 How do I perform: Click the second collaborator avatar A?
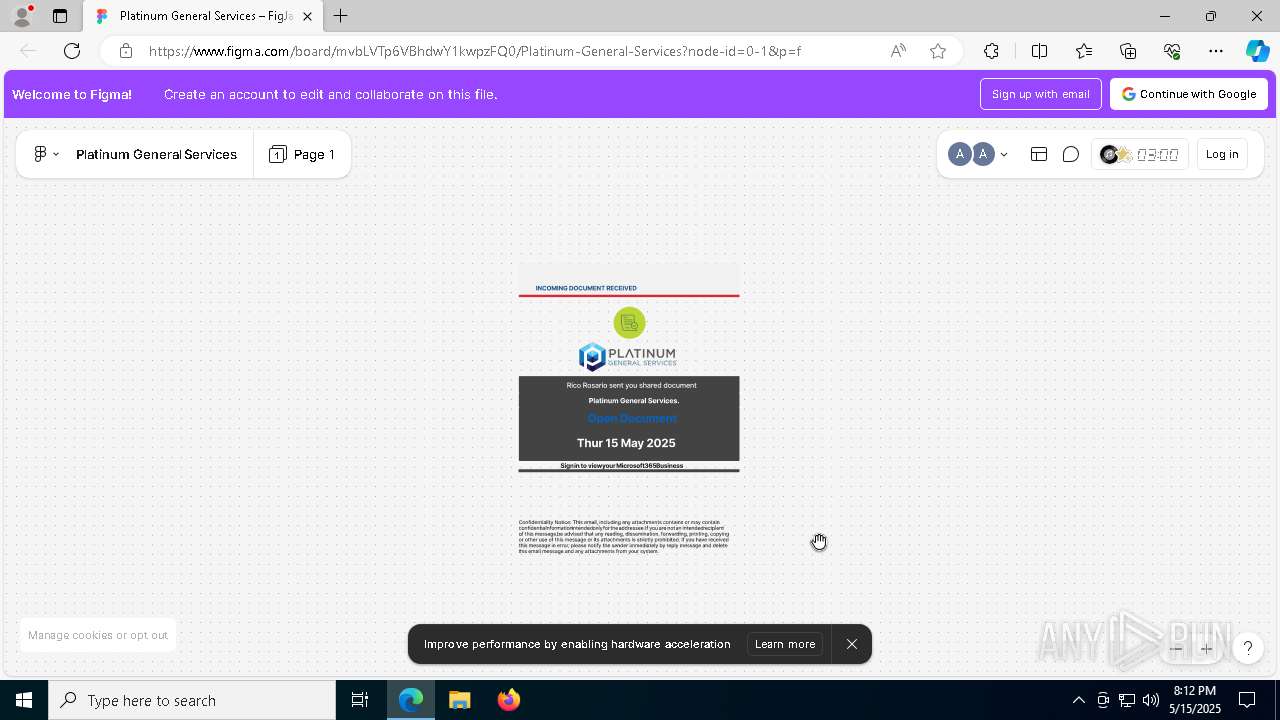(983, 154)
